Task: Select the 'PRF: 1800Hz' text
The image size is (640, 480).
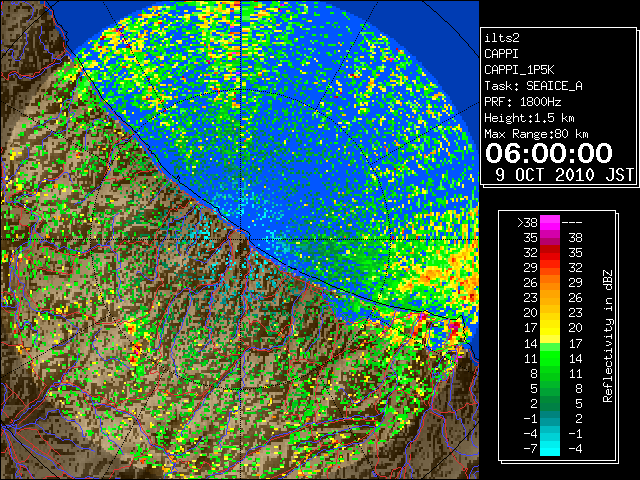Action: click(522, 102)
